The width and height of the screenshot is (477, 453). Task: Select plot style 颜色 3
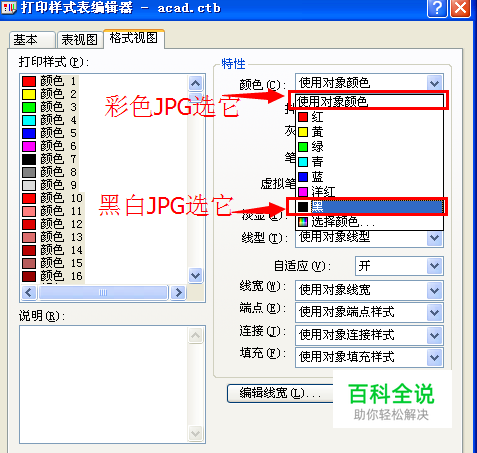pos(50,107)
